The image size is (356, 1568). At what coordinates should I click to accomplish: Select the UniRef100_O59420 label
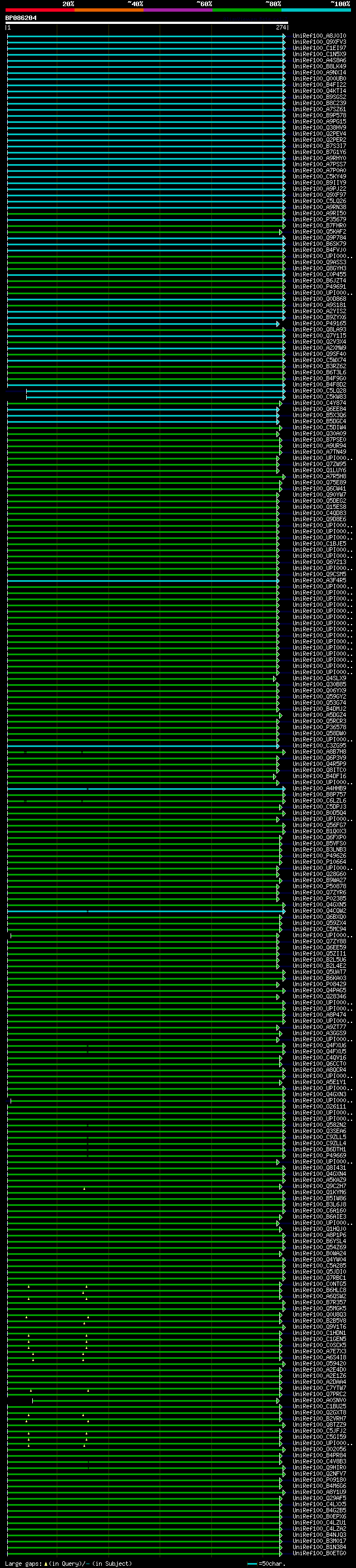tap(319, 1364)
